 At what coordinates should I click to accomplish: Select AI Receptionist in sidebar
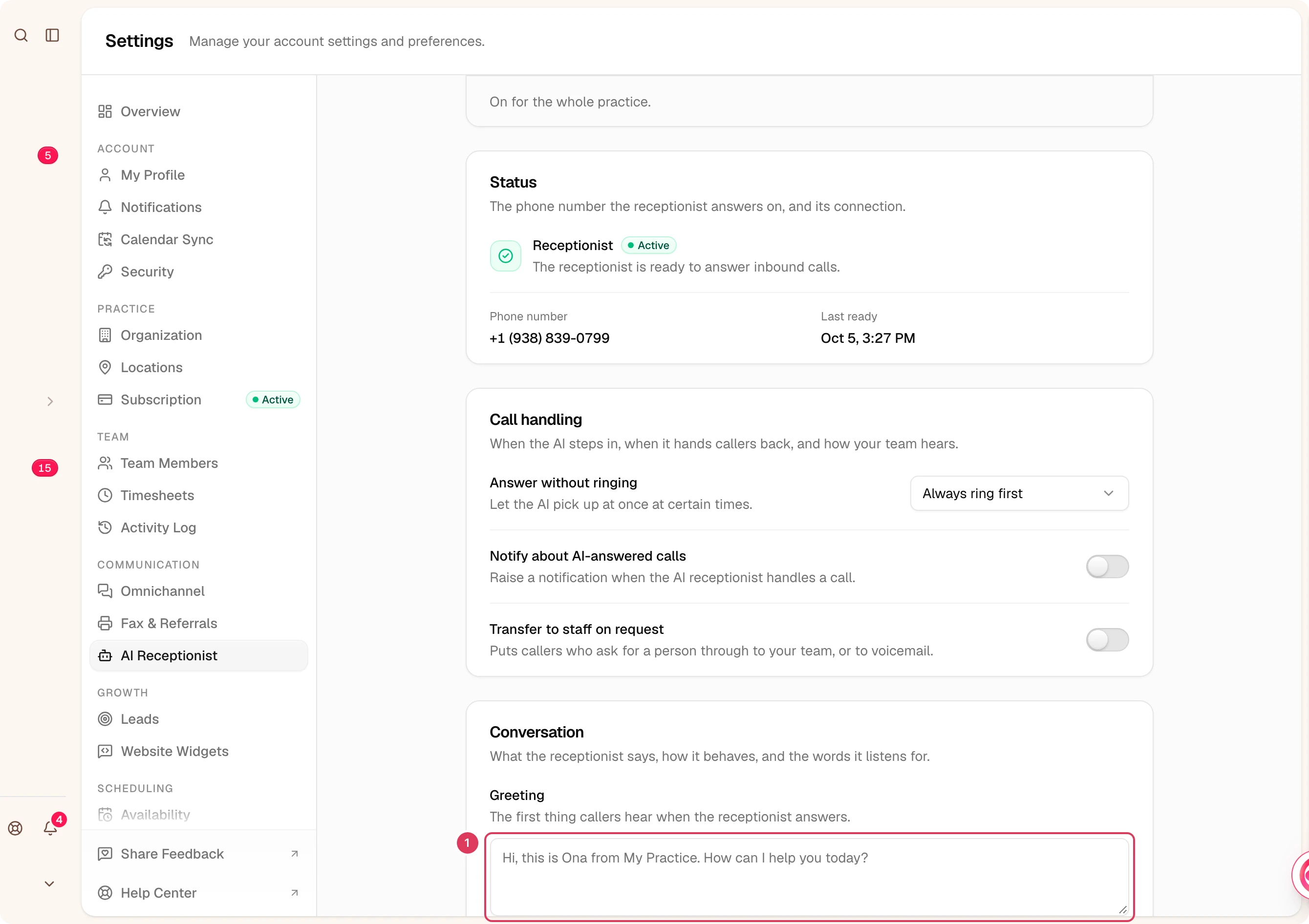tap(198, 656)
